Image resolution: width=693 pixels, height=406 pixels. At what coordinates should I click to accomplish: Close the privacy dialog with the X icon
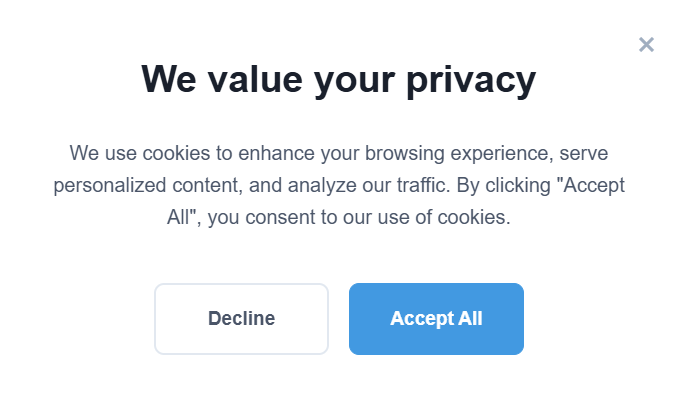click(x=646, y=45)
